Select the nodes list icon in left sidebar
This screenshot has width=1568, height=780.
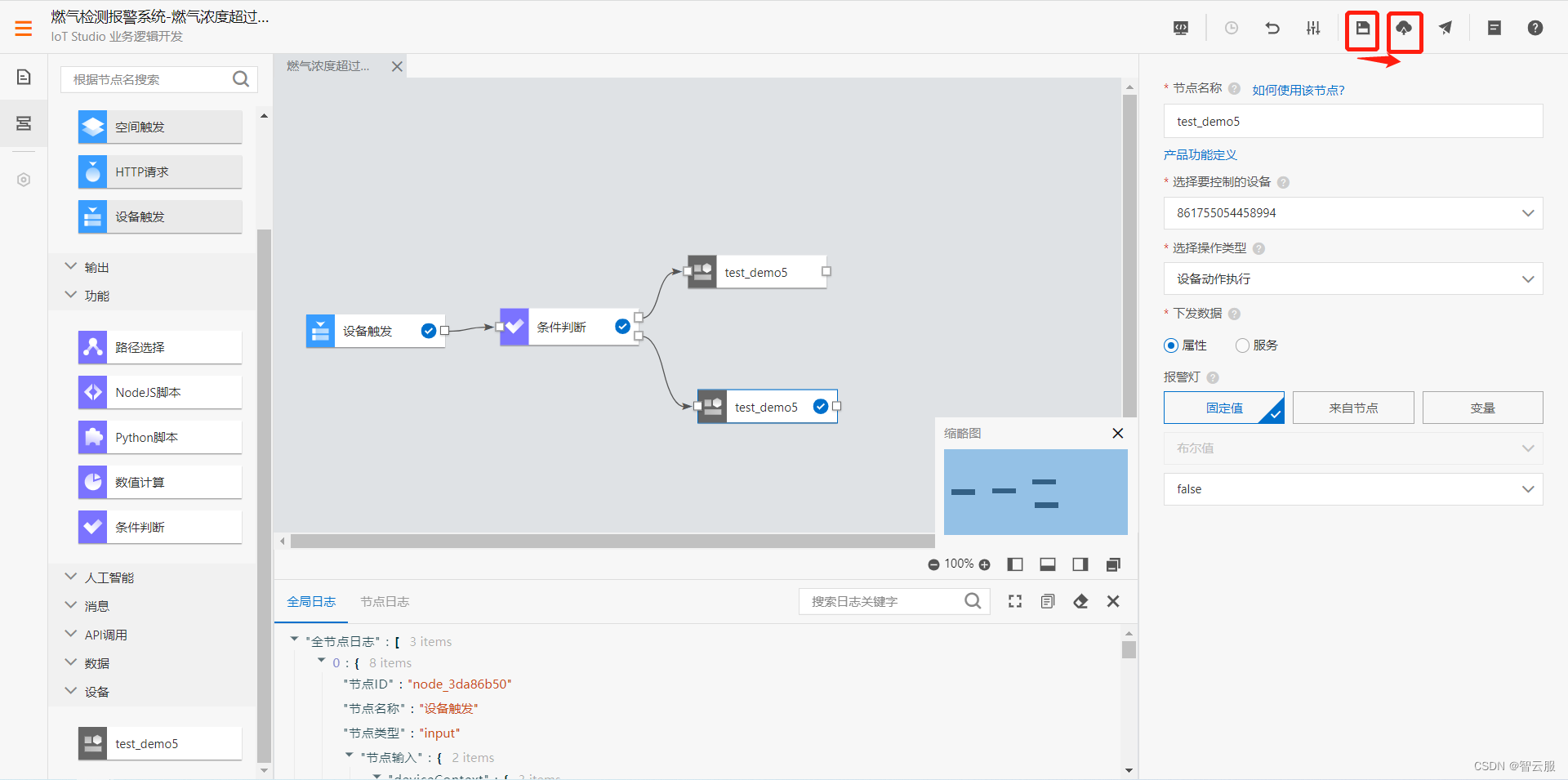pos(24,123)
